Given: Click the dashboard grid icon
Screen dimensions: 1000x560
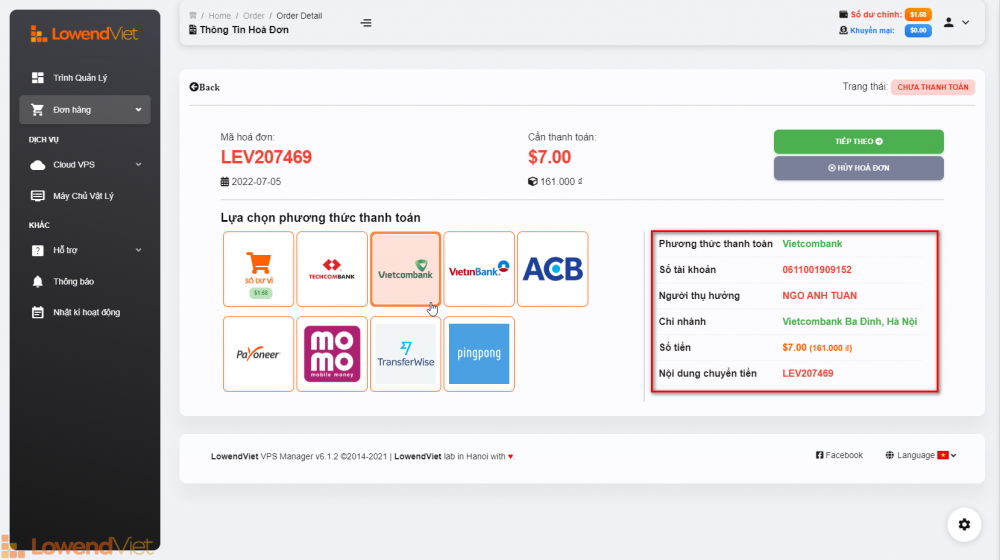Looking at the screenshot, I should pos(38,78).
